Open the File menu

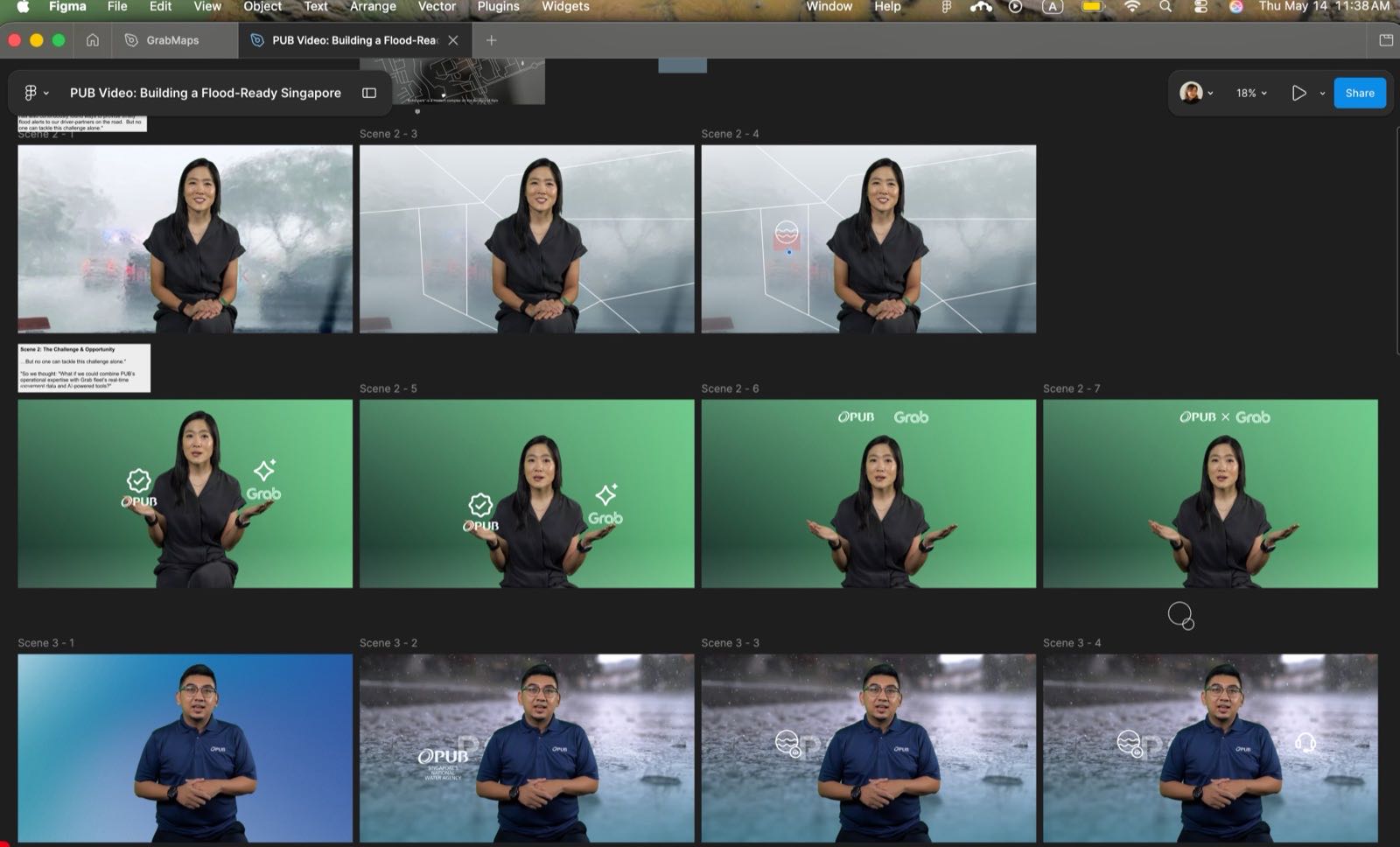click(117, 6)
